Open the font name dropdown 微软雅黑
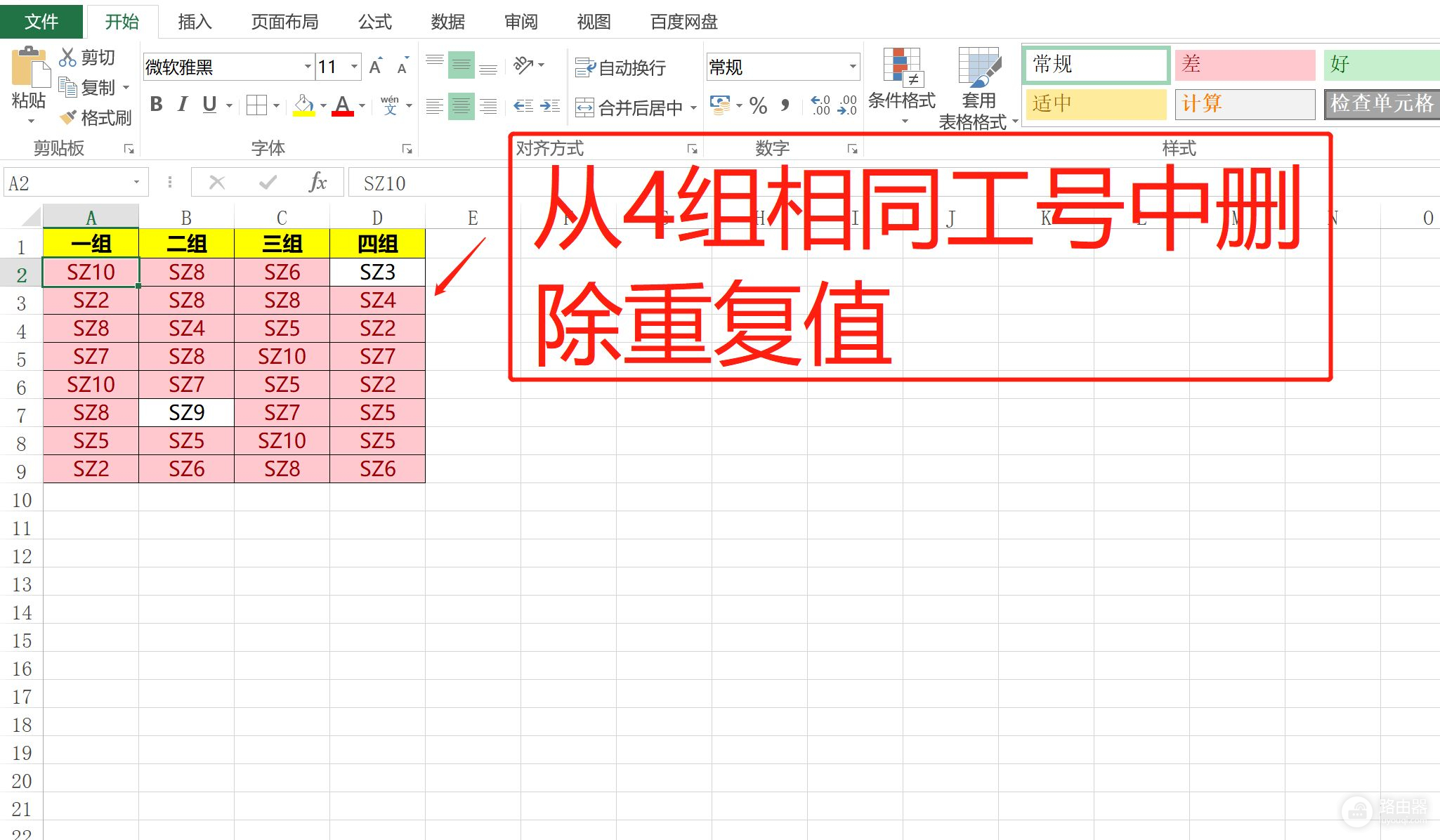1440x840 pixels. (x=308, y=67)
